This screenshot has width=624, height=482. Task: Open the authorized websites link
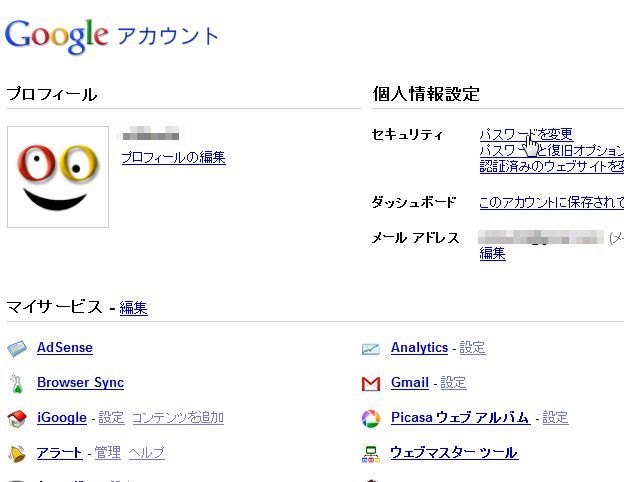click(x=552, y=166)
